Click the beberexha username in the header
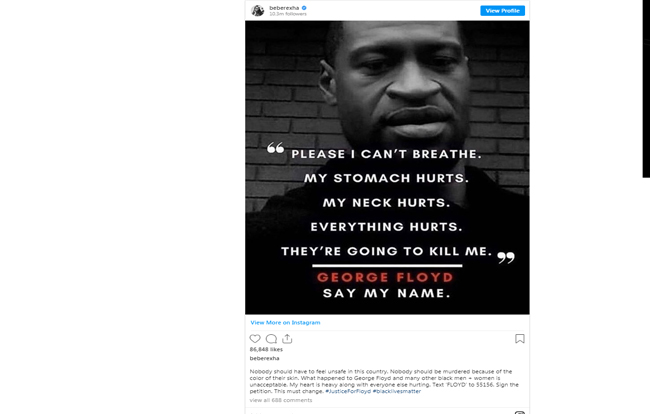 [284, 8]
